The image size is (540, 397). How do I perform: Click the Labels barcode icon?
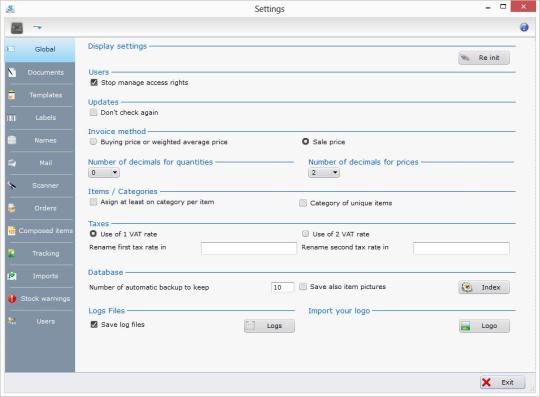[11, 118]
